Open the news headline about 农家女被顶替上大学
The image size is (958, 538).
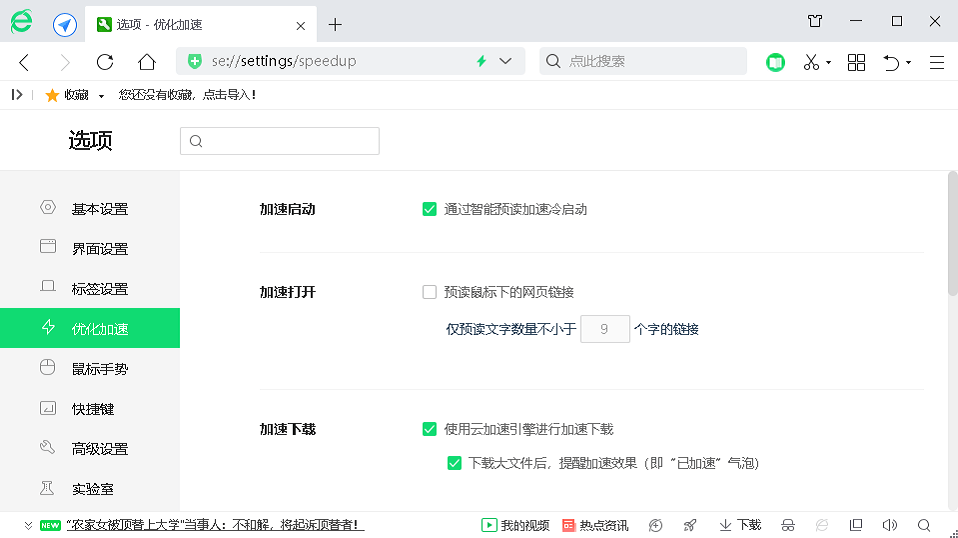coord(215,525)
